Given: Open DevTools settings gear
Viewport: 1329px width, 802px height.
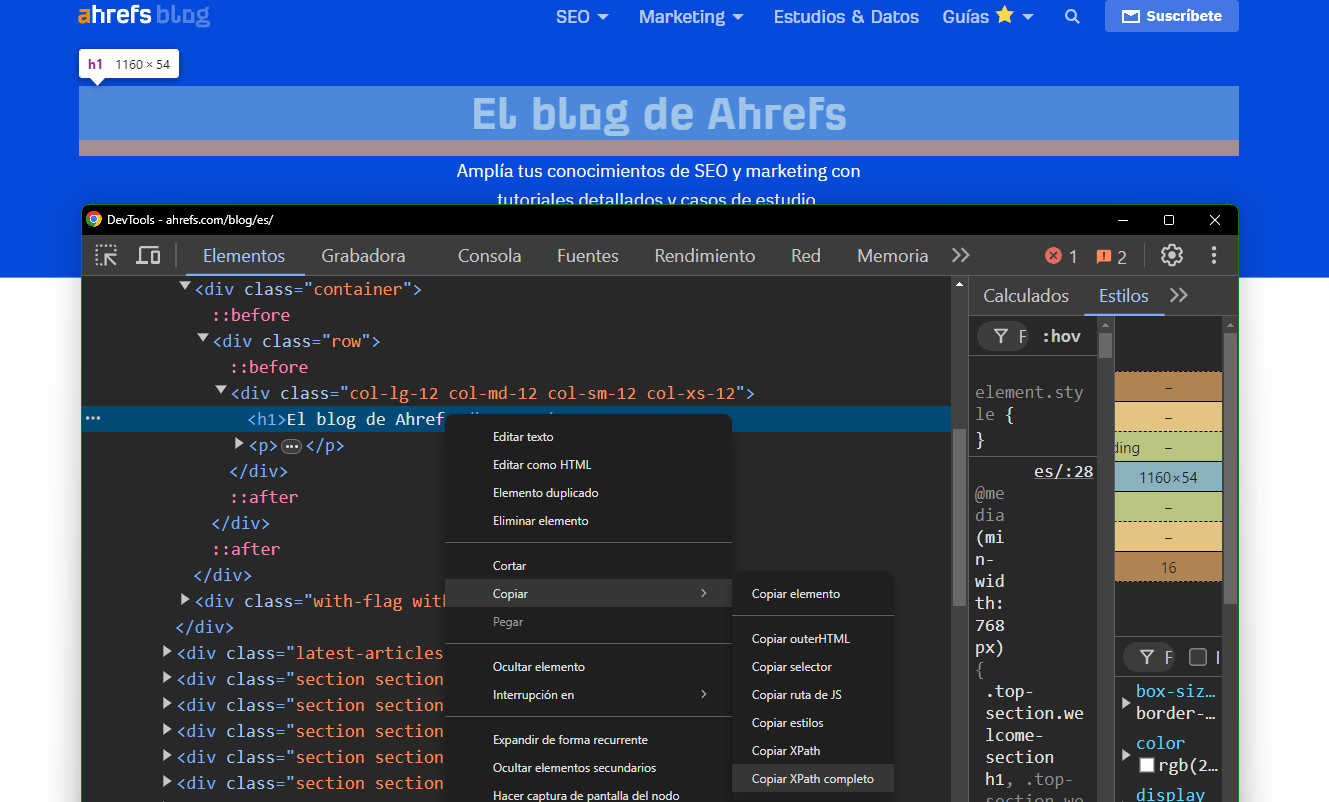Looking at the screenshot, I should click(x=1171, y=255).
